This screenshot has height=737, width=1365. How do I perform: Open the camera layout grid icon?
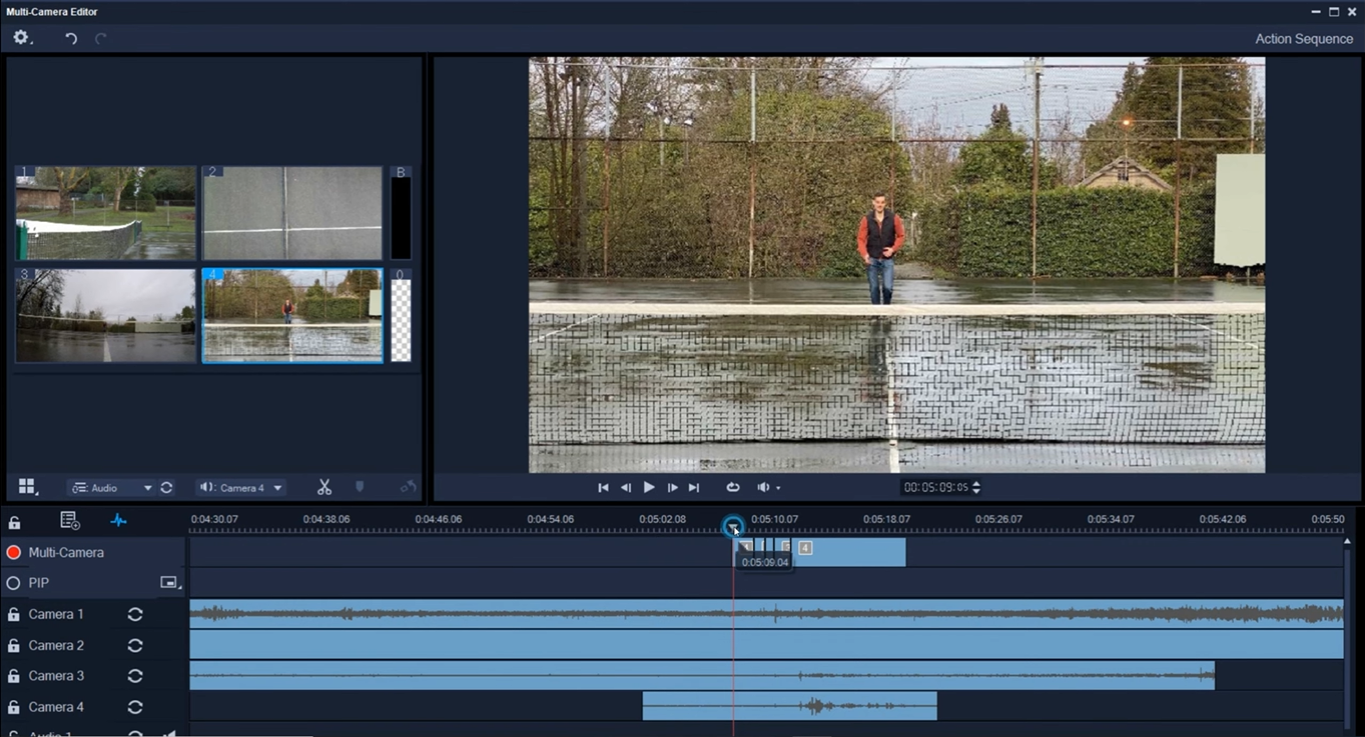click(26, 487)
